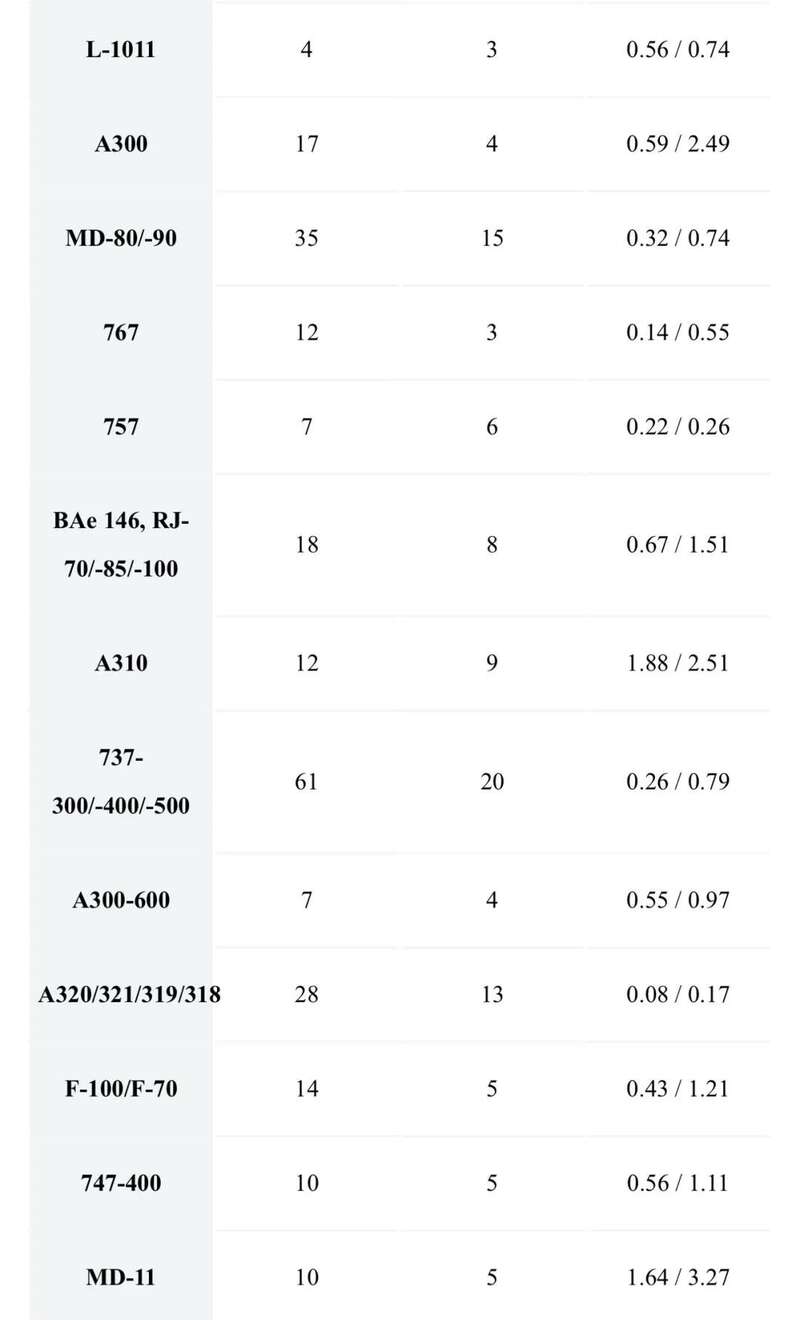Click the value 35 in MD-80 row

pos(307,238)
